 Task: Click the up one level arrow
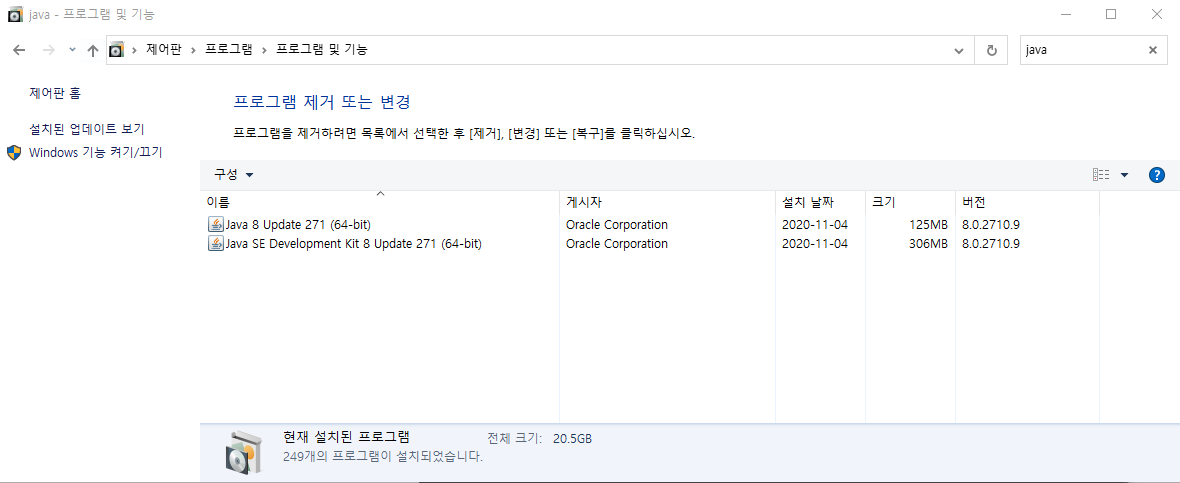(93, 50)
